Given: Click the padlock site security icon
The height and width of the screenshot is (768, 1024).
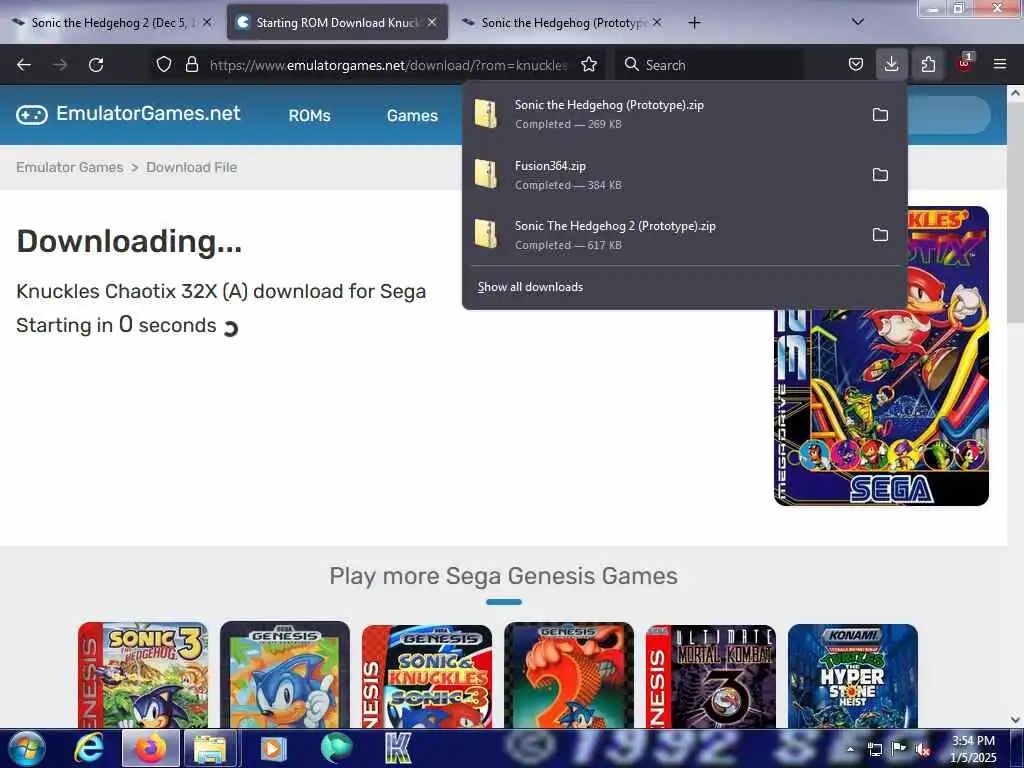Looking at the screenshot, I should 191,64.
